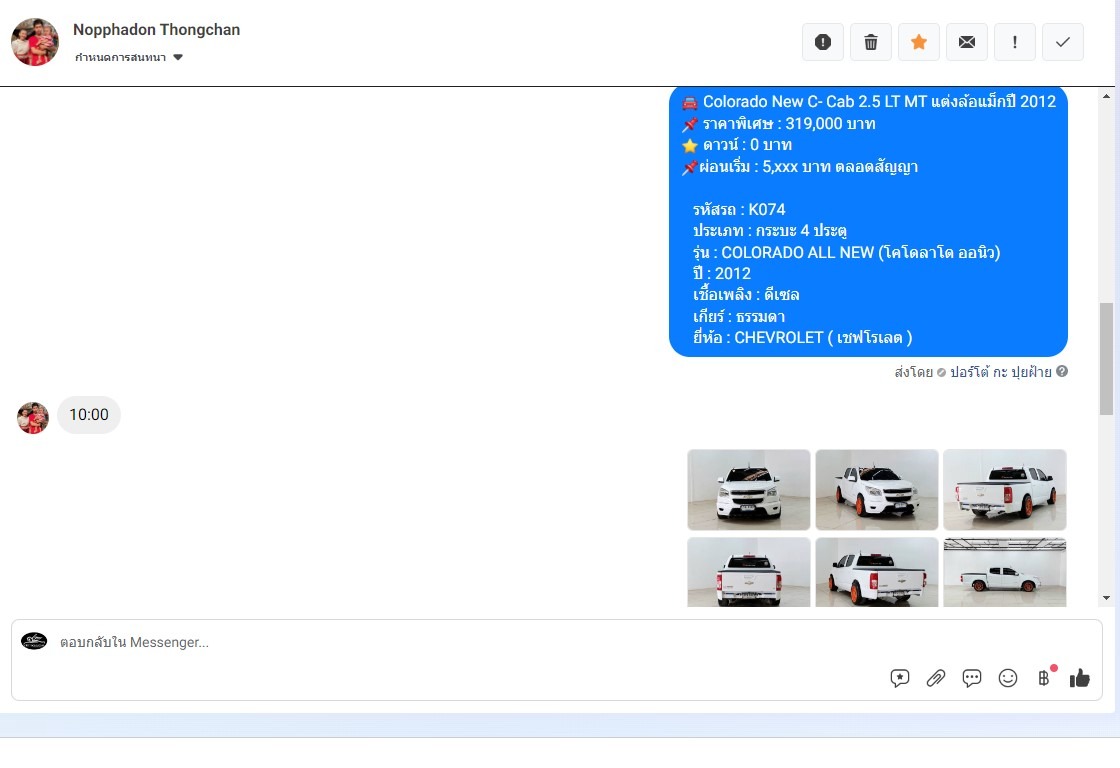
Task: Click the baht payment request icon
Action: point(1044,678)
